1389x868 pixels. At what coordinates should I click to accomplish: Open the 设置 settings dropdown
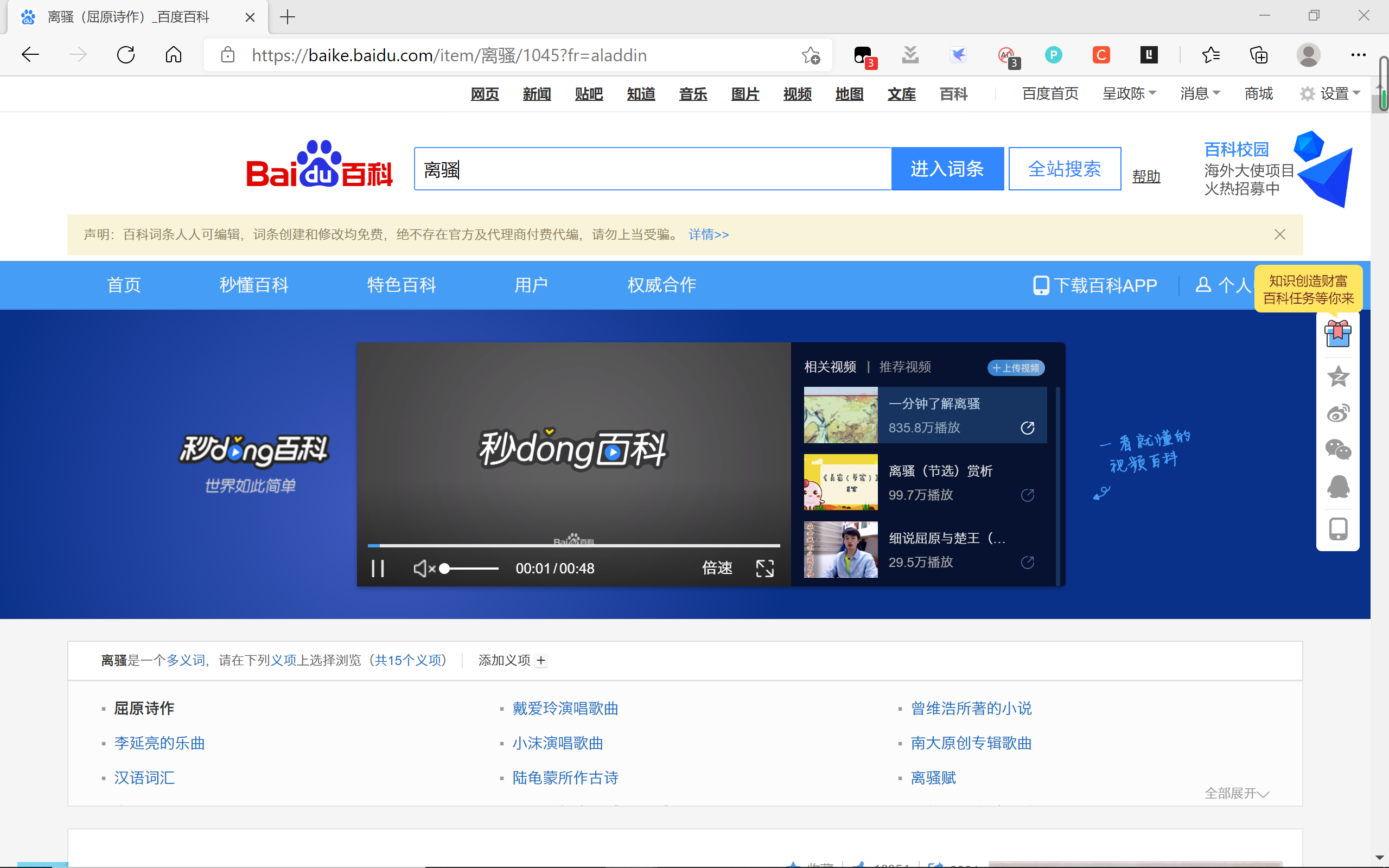(1333, 93)
